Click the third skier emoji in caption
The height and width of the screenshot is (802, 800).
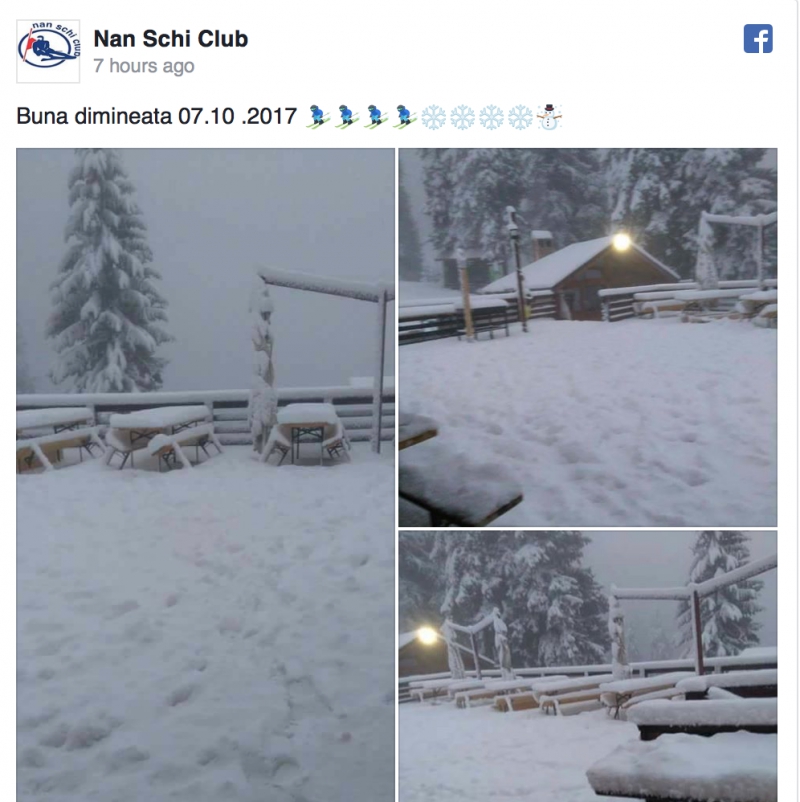click(376, 117)
